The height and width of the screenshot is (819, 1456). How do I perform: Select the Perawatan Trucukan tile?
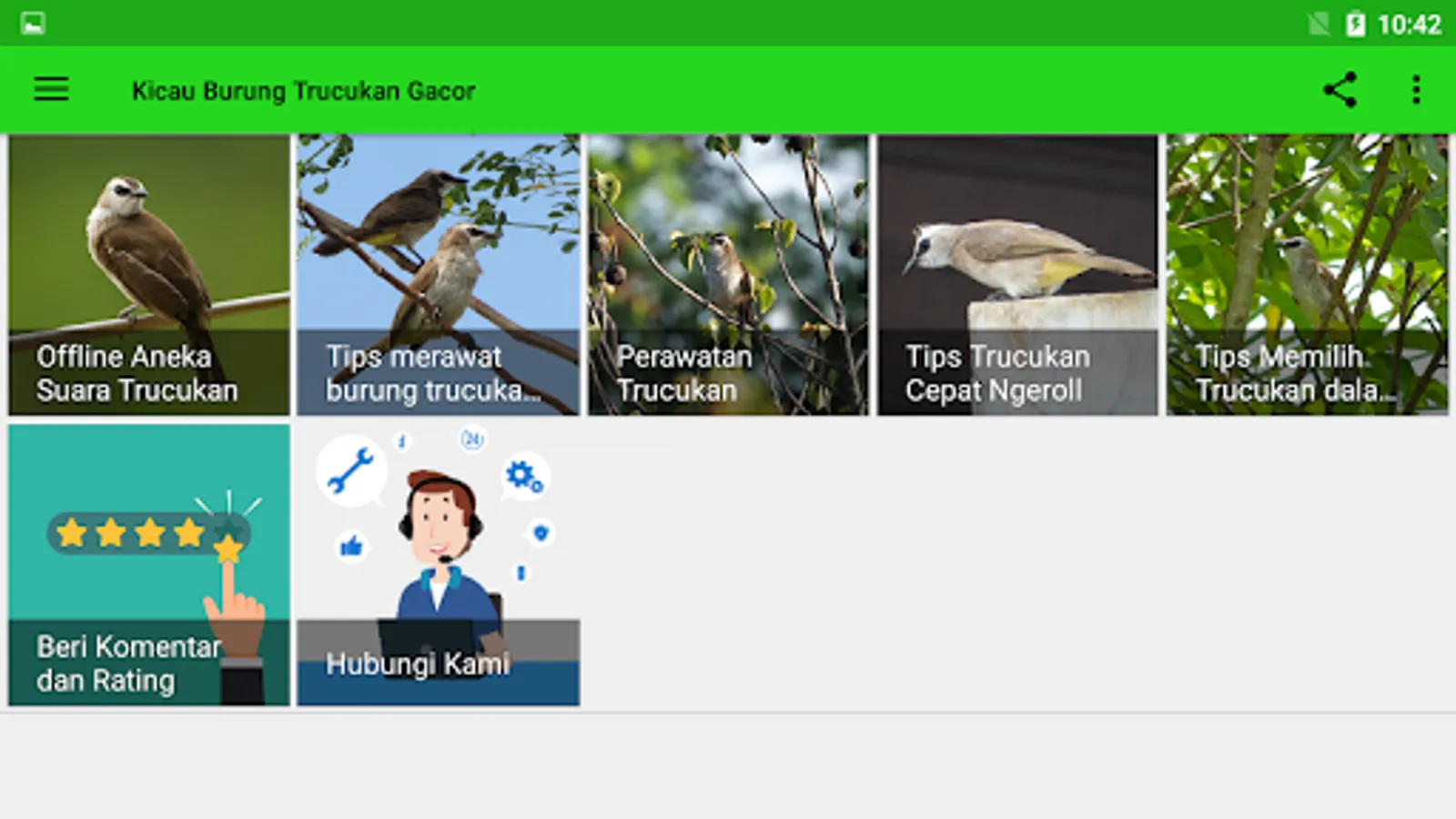tap(728, 275)
